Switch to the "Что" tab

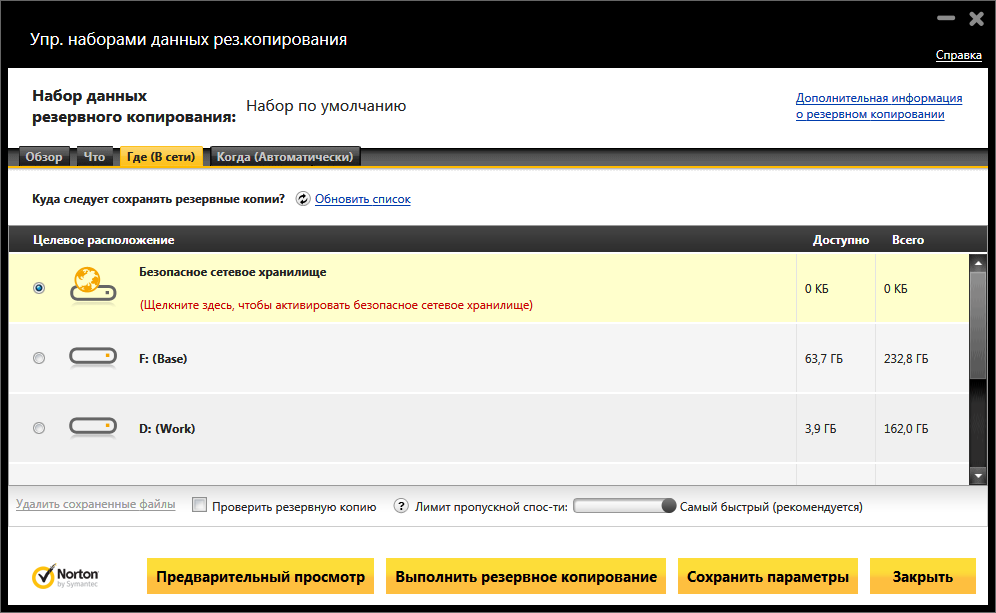pos(94,157)
